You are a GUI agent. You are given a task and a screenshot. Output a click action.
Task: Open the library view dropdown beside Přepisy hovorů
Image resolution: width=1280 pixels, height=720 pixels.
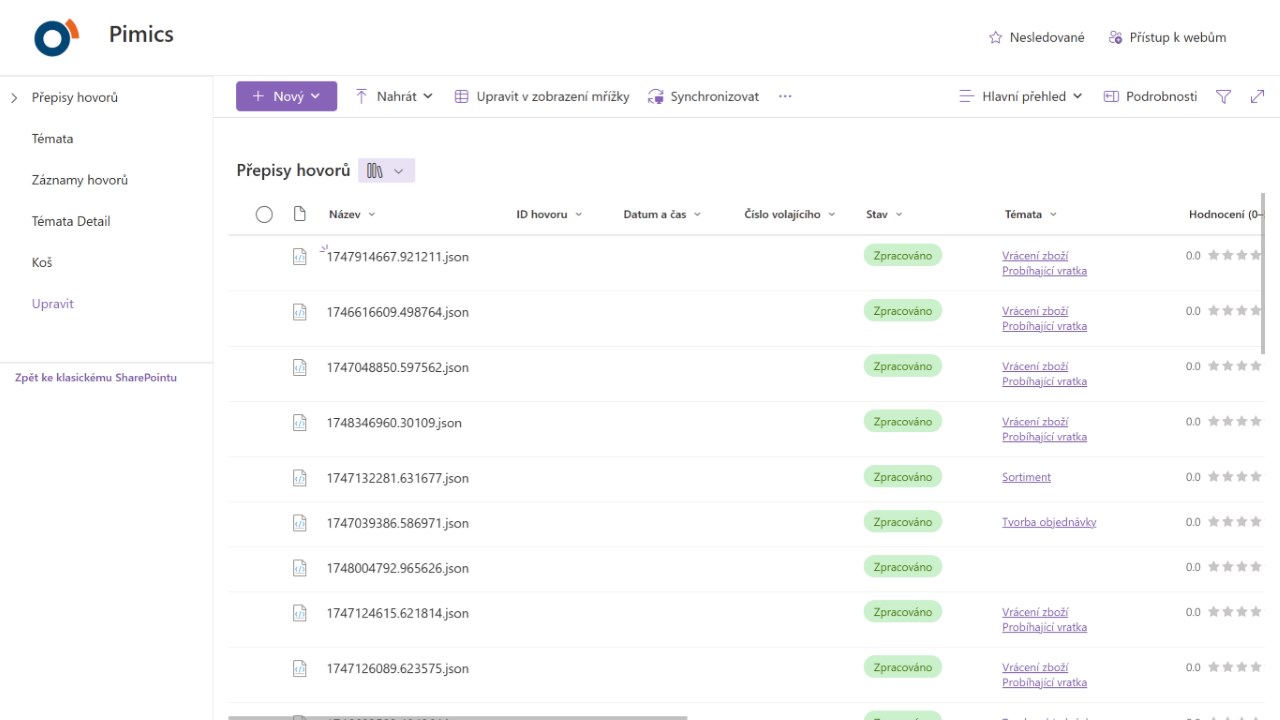point(386,171)
